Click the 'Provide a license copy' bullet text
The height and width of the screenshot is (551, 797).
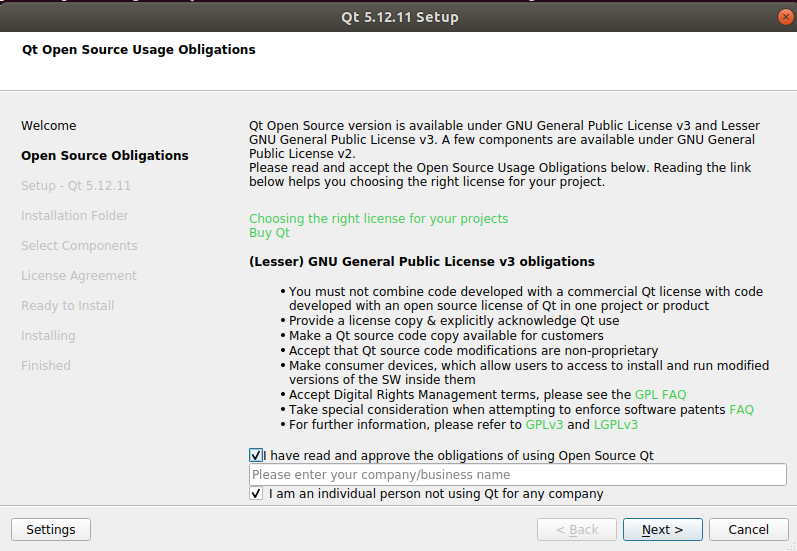click(454, 321)
